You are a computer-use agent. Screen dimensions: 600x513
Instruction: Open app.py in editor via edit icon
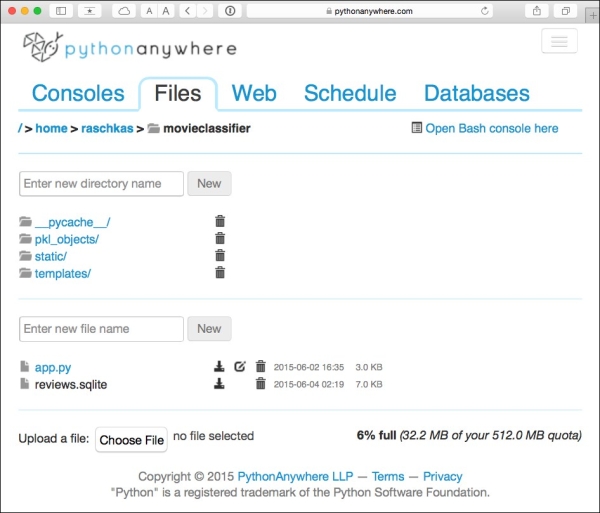click(x=240, y=366)
